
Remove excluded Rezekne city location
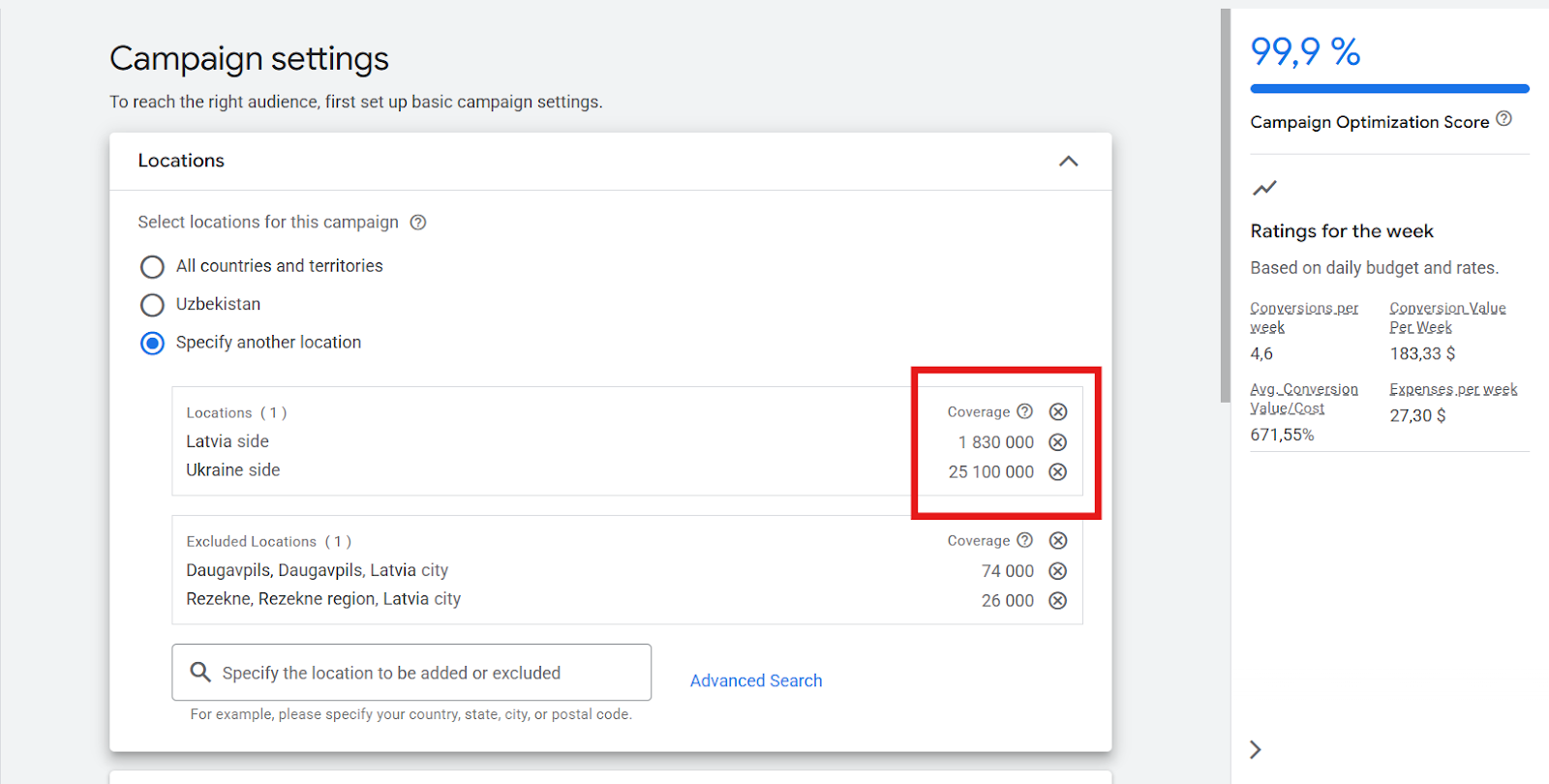1058,601
